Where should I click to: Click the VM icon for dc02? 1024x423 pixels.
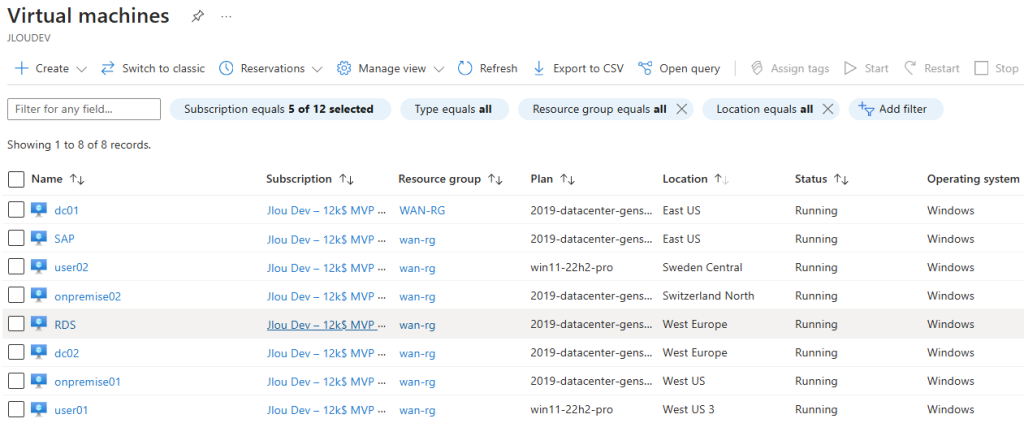coord(39,353)
